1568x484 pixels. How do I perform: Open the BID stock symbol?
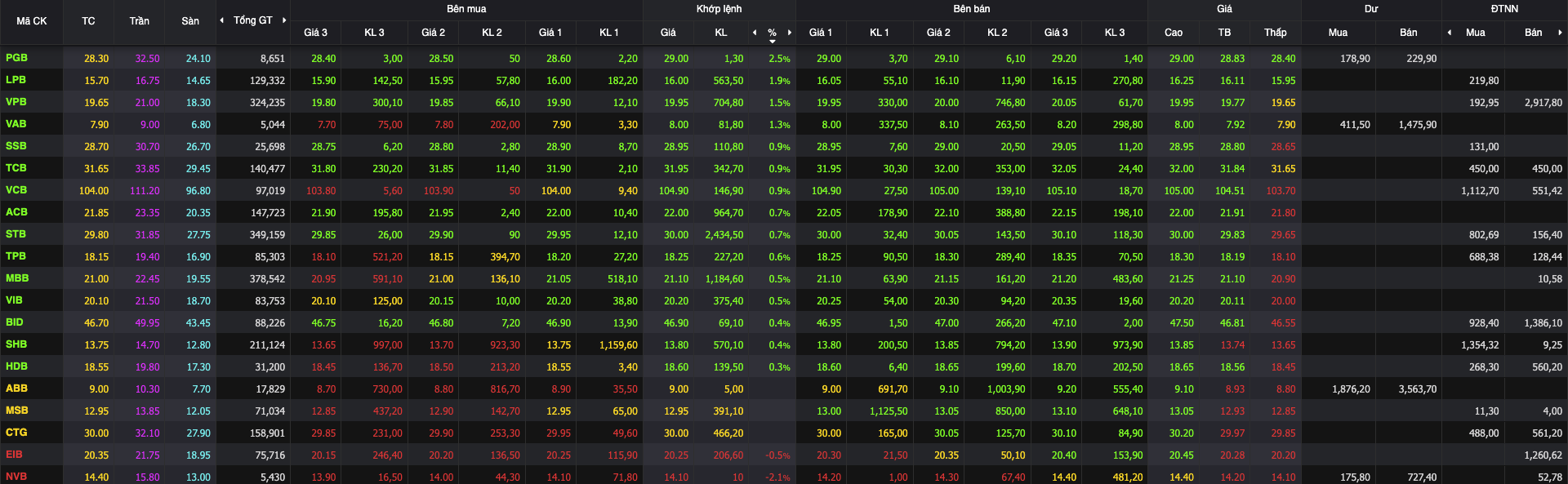point(14,322)
